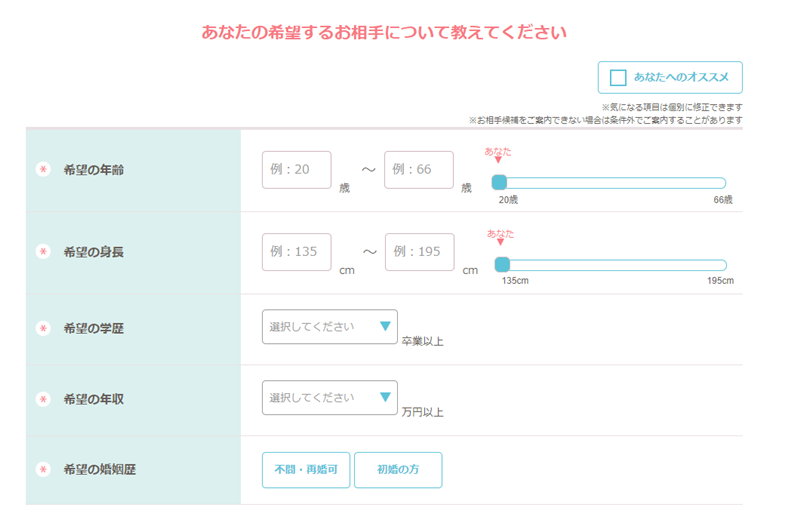
Task: Click the height slider track's 195cm end
Action: [x=721, y=265]
